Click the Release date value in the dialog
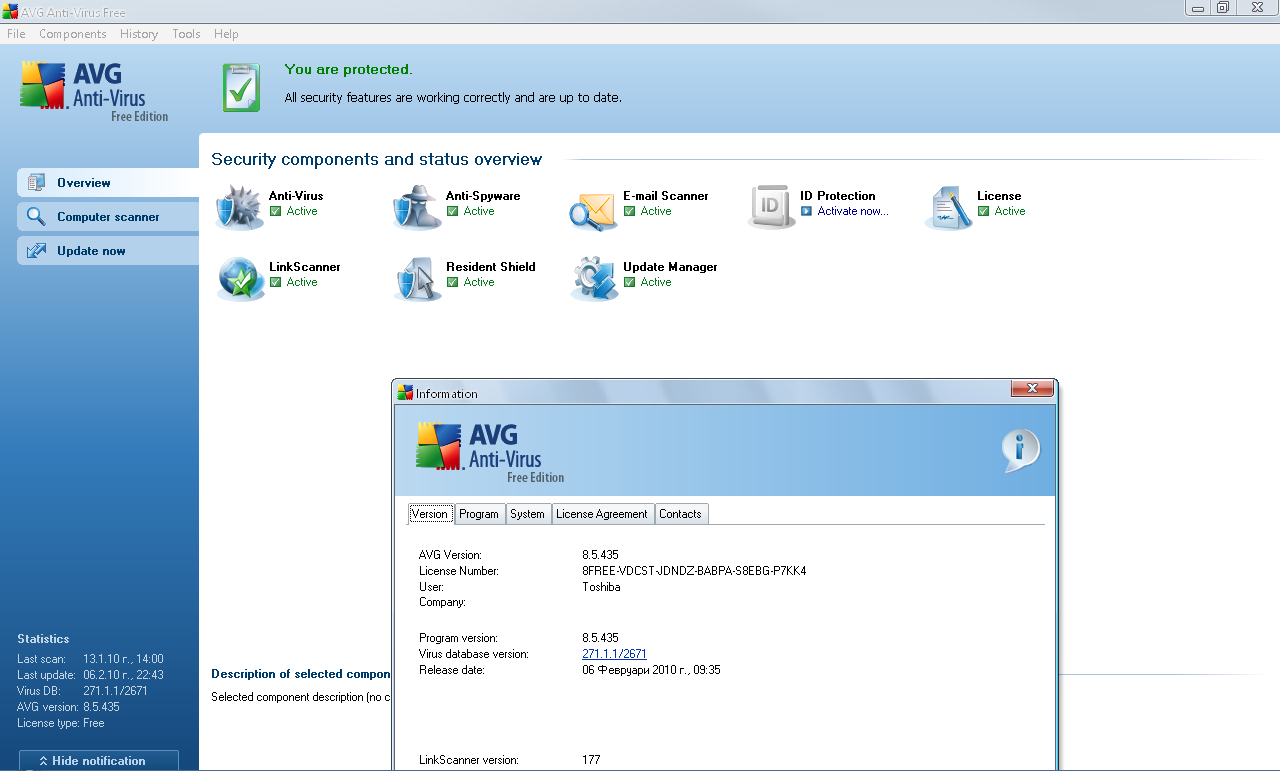Image resolution: width=1280 pixels, height=771 pixels. point(651,670)
